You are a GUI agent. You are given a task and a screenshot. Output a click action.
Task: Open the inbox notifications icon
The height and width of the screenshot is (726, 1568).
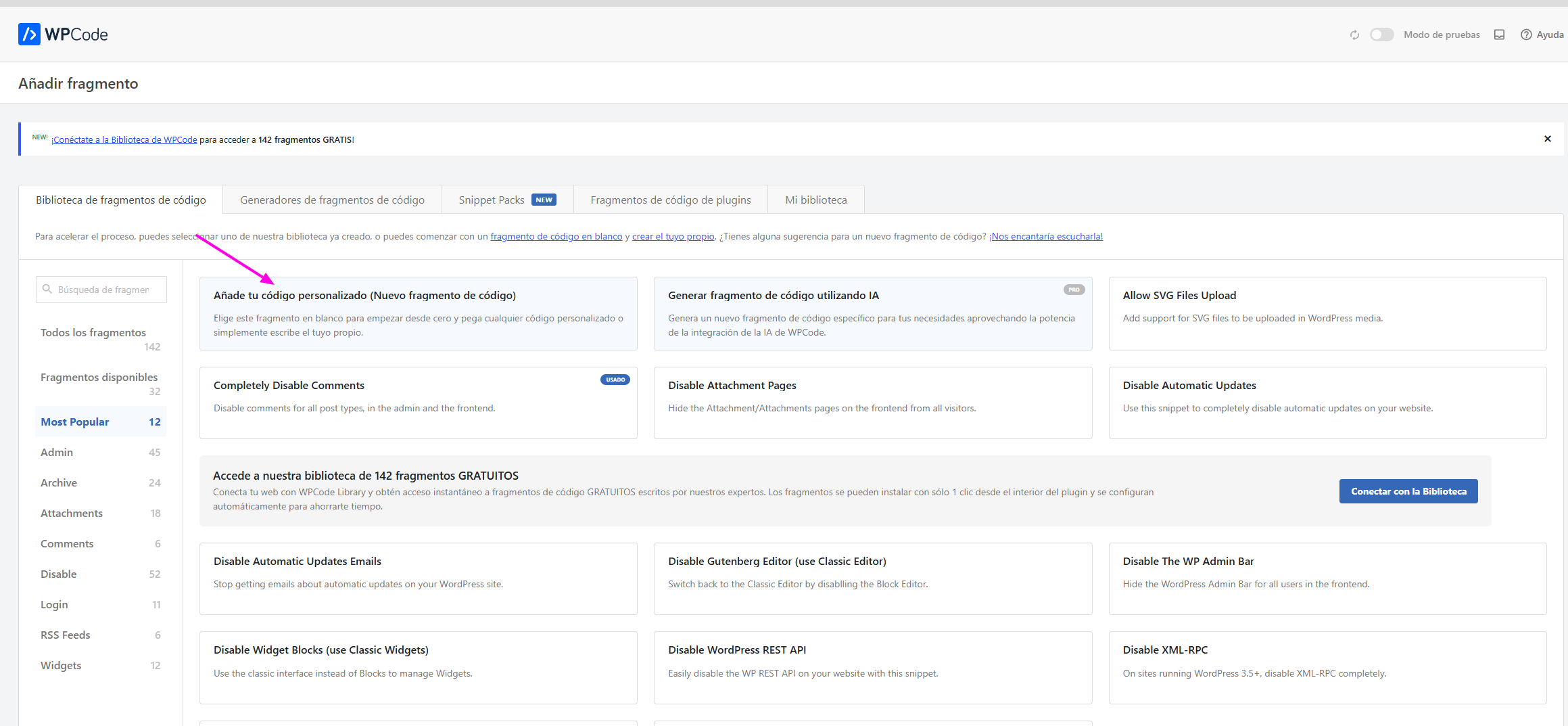tap(1499, 35)
